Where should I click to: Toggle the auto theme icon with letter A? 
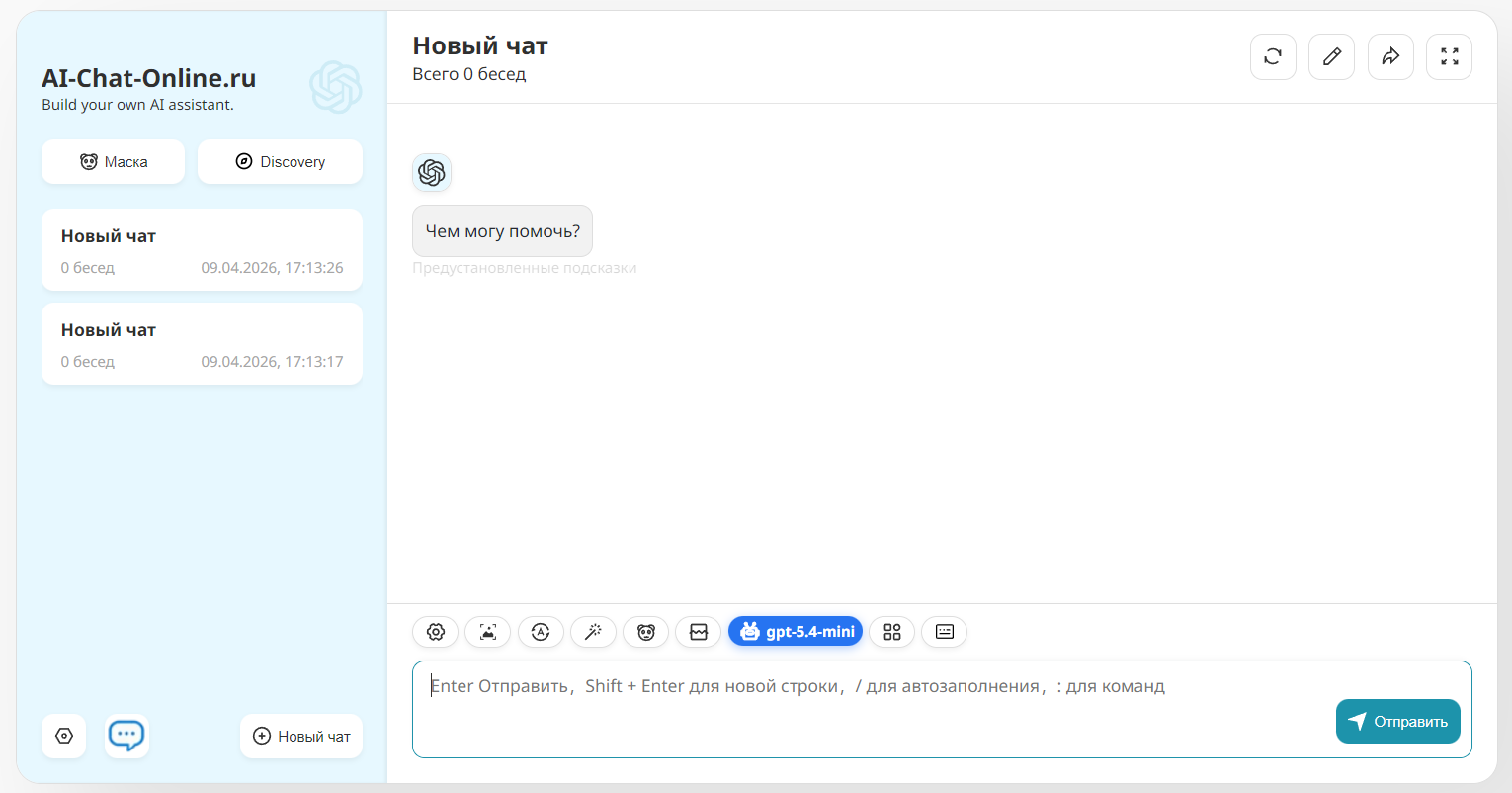541,632
